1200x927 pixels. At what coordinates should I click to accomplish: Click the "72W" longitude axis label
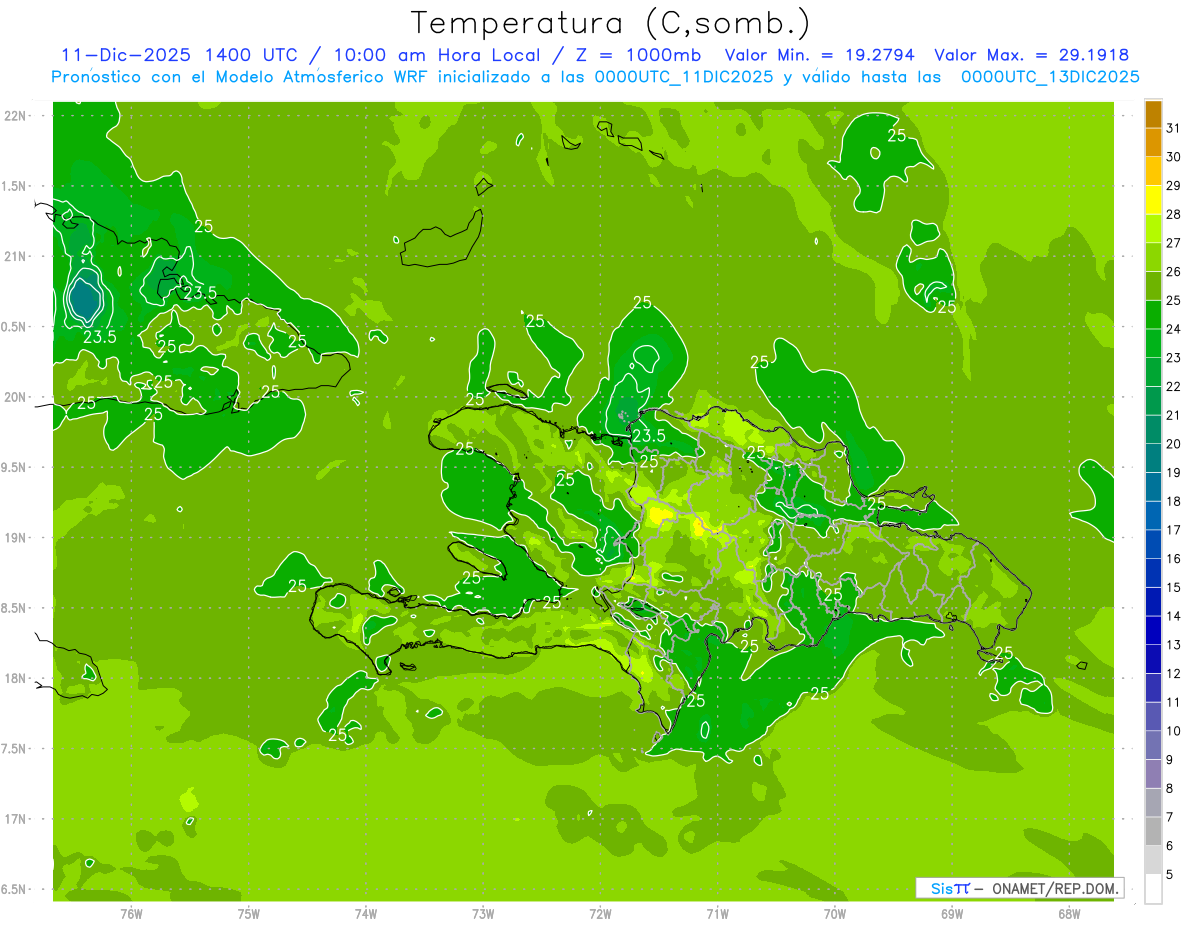click(x=600, y=913)
